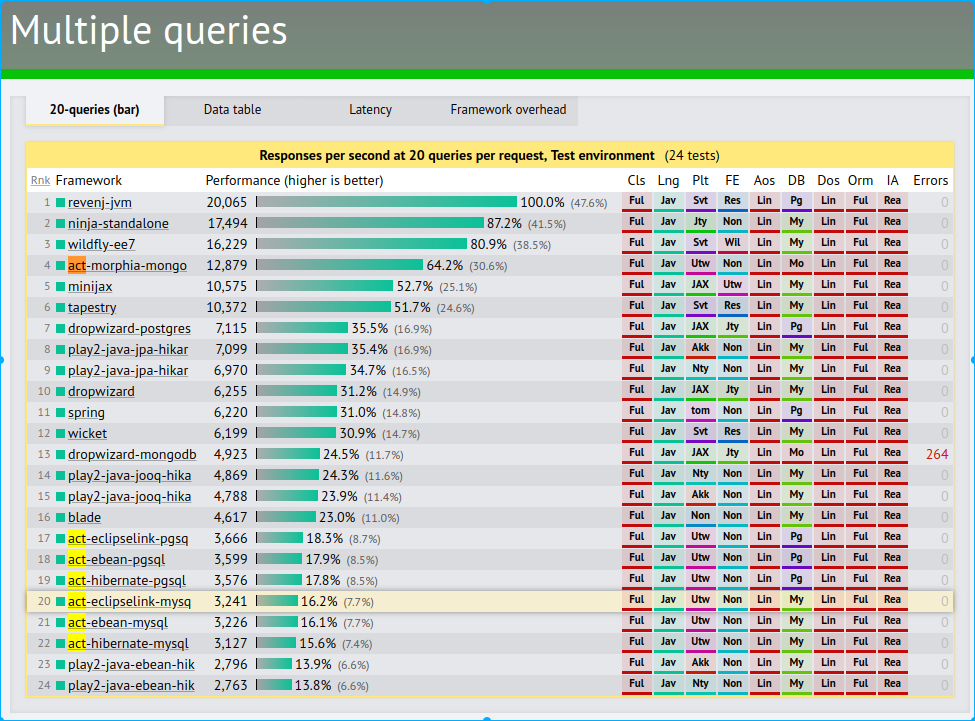Click the green color square beside spring

[x=60, y=413]
